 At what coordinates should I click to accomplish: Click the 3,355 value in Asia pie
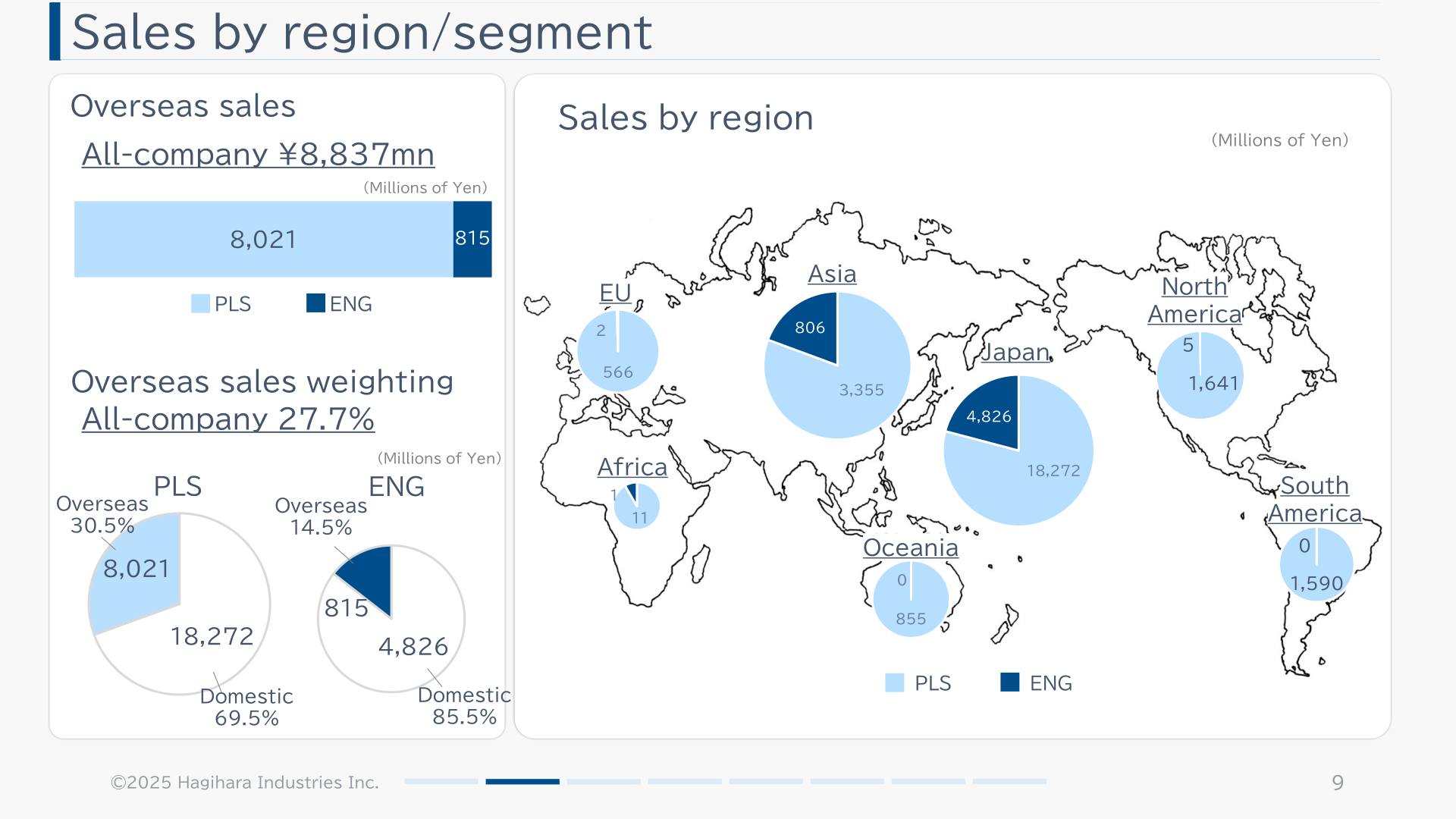tap(861, 391)
